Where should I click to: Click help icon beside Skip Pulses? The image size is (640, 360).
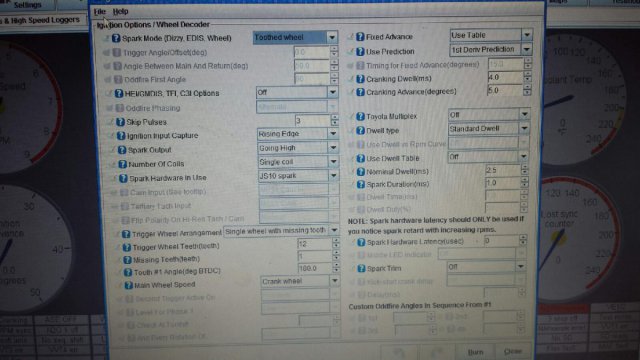pos(120,122)
